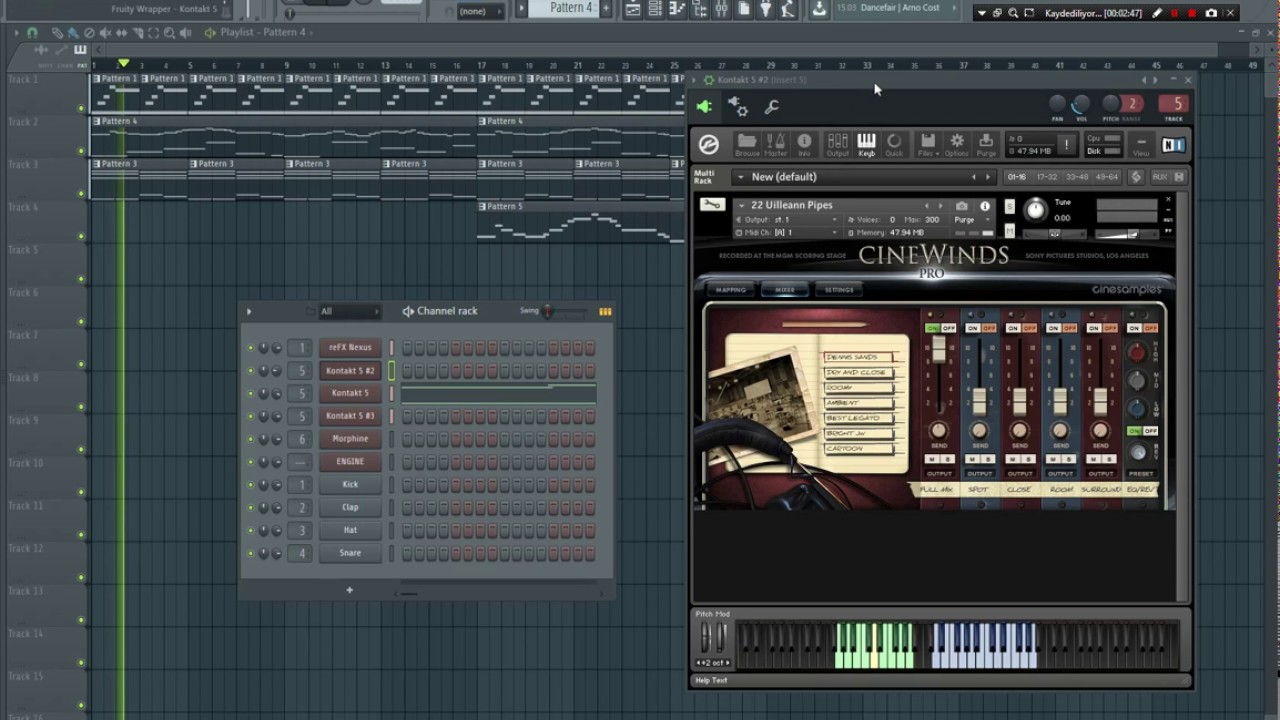Toggle the reverb ON switch

click(1135, 431)
